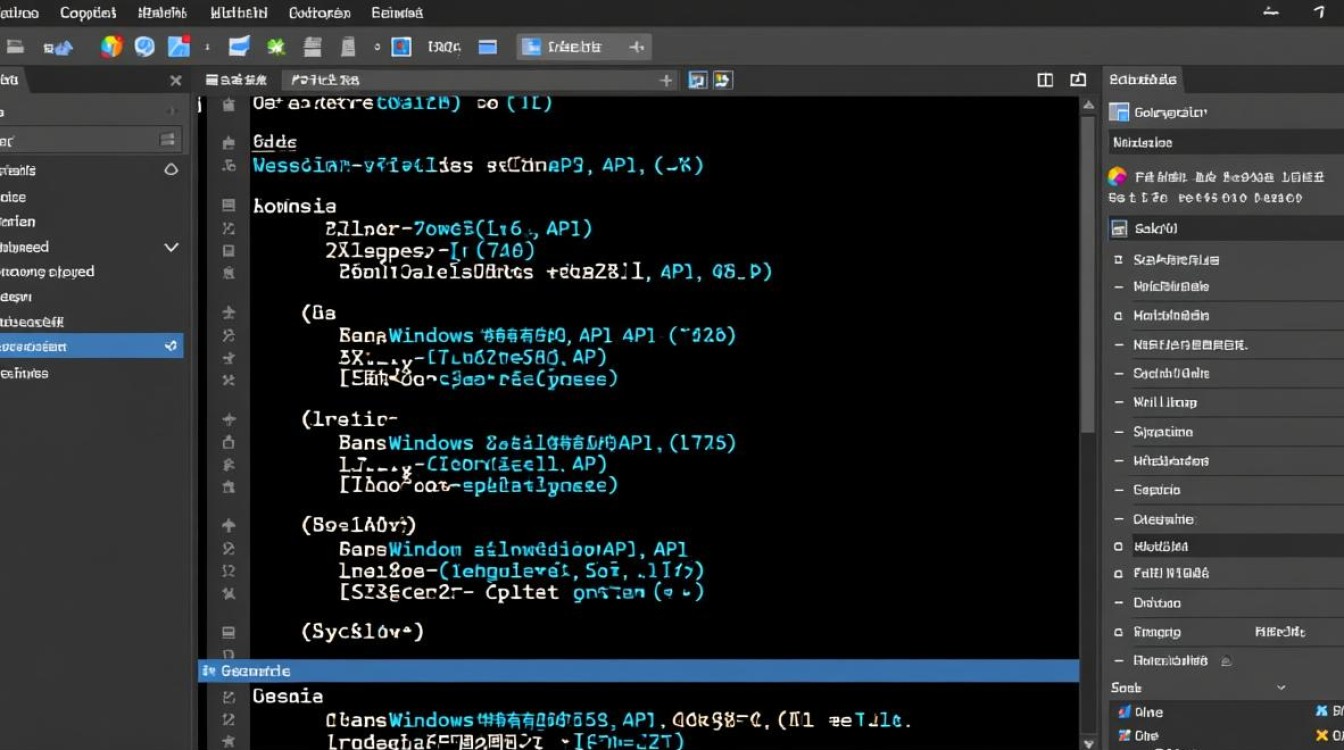Expand the left sidebar row with the chevron arrow
The image size is (1344, 750).
tap(171, 247)
